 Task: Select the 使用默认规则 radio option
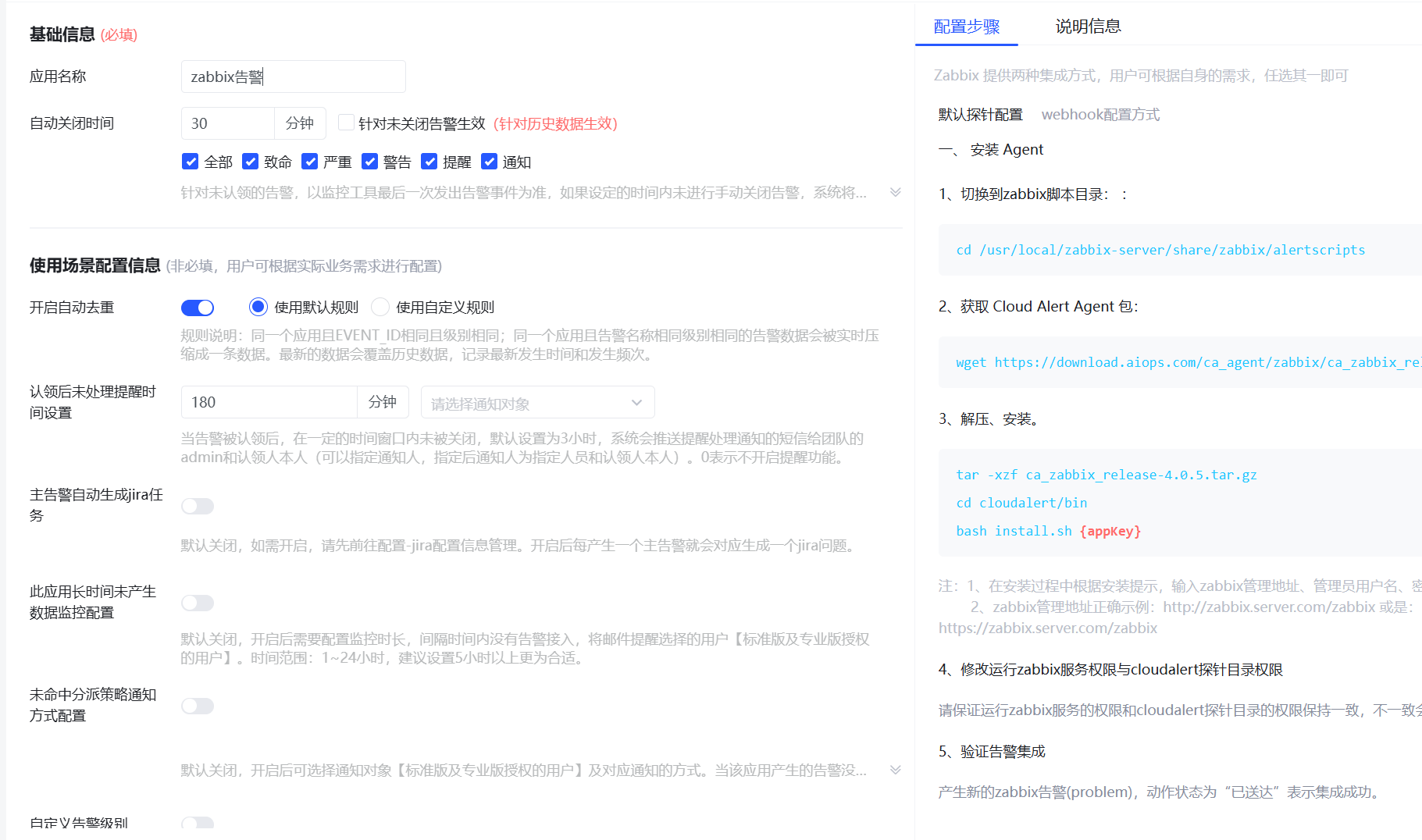258,307
